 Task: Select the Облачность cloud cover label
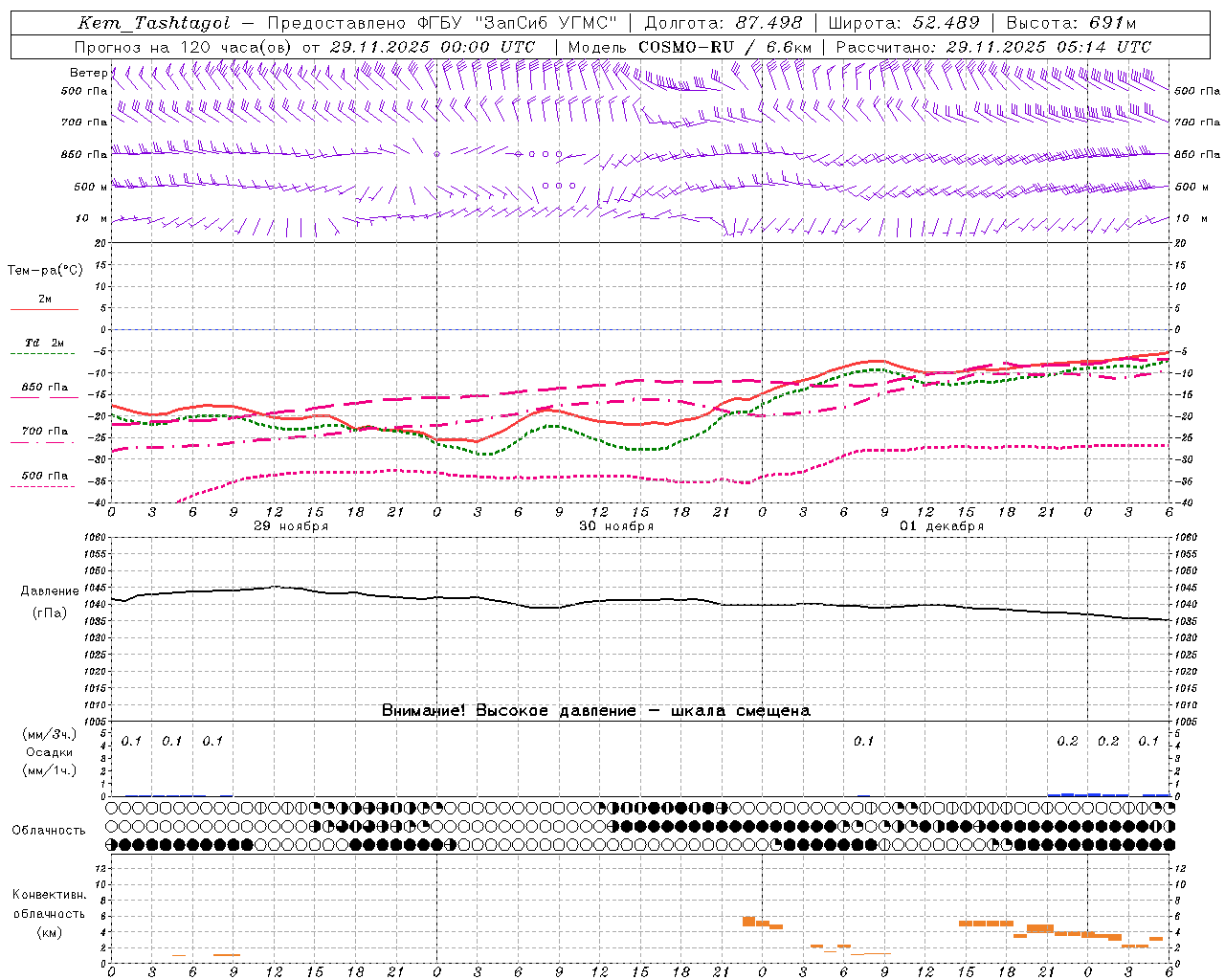coord(49,830)
